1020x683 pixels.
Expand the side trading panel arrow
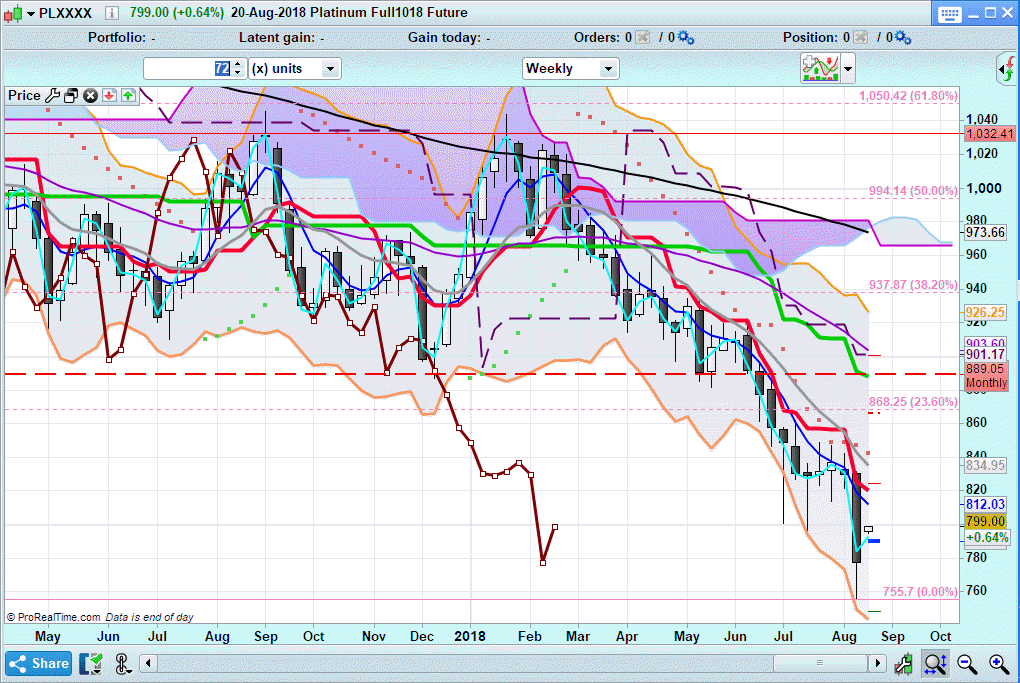click(1008, 69)
